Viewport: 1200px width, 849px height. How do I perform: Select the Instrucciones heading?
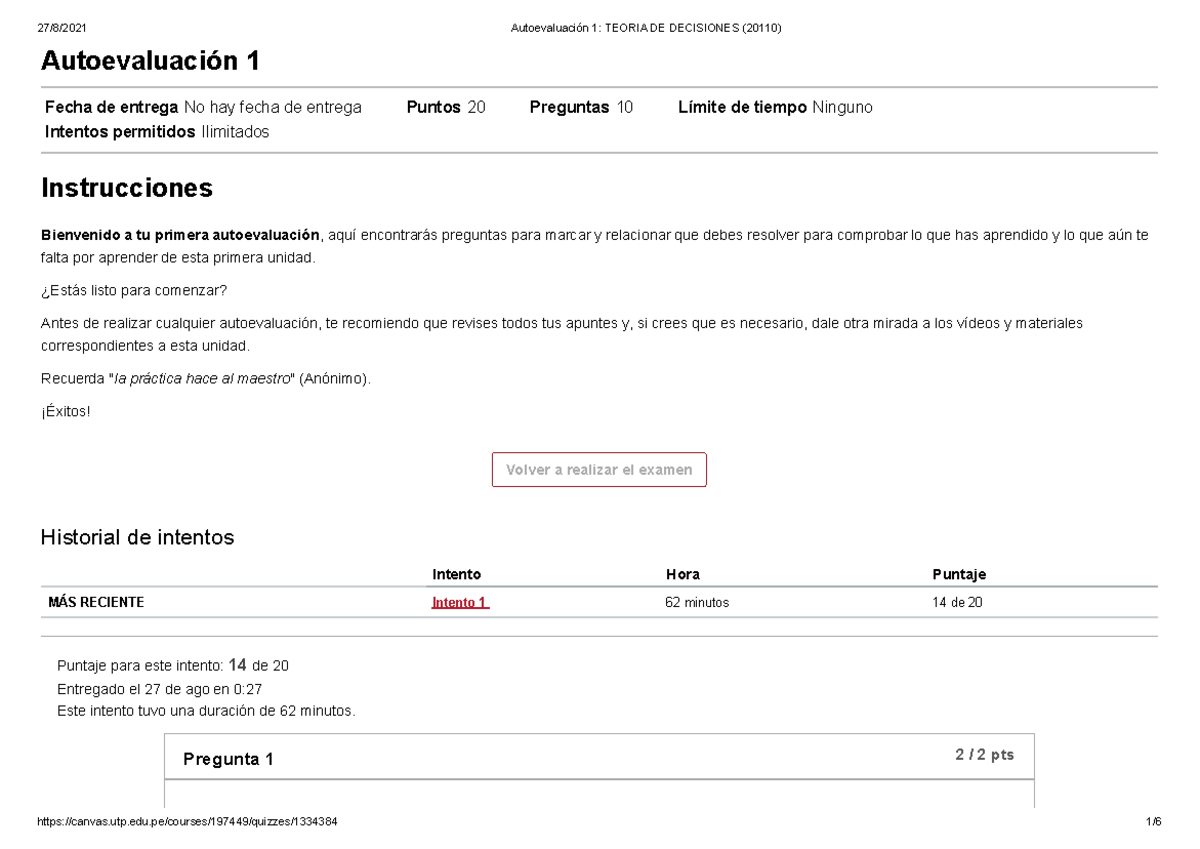coord(126,187)
